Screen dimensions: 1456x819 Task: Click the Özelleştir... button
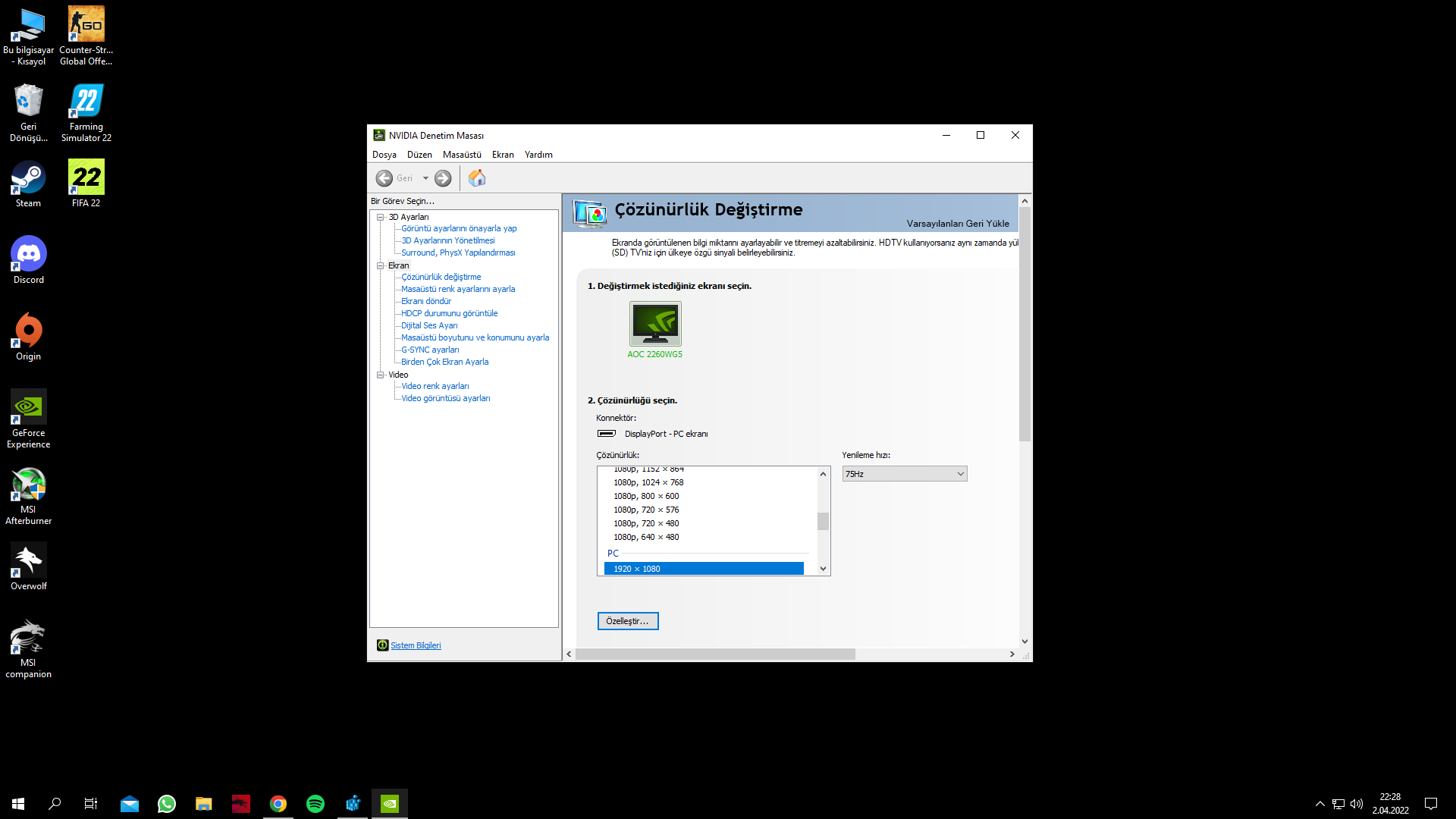628,621
